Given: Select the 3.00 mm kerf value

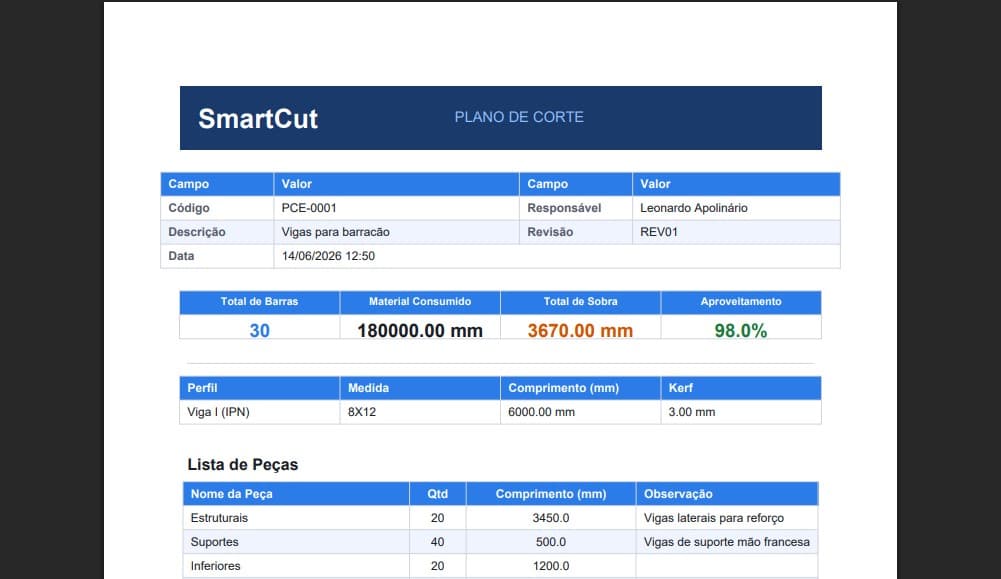Looking at the screenshot, I should pyautogui.click(x=691, y=412).
